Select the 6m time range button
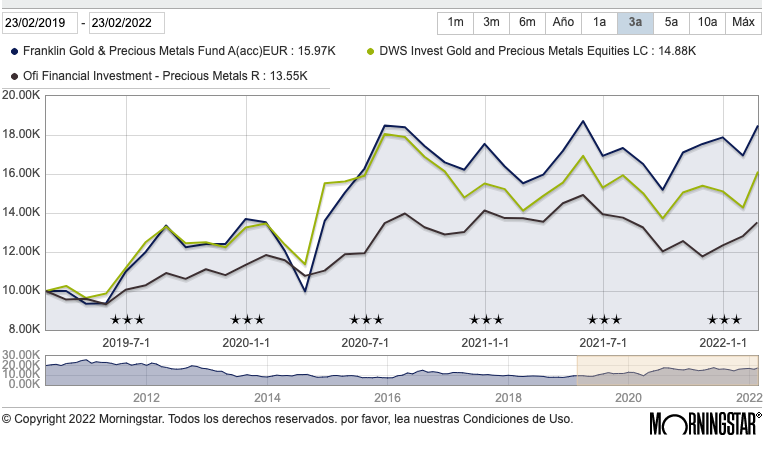 click(x=527, y=23)
